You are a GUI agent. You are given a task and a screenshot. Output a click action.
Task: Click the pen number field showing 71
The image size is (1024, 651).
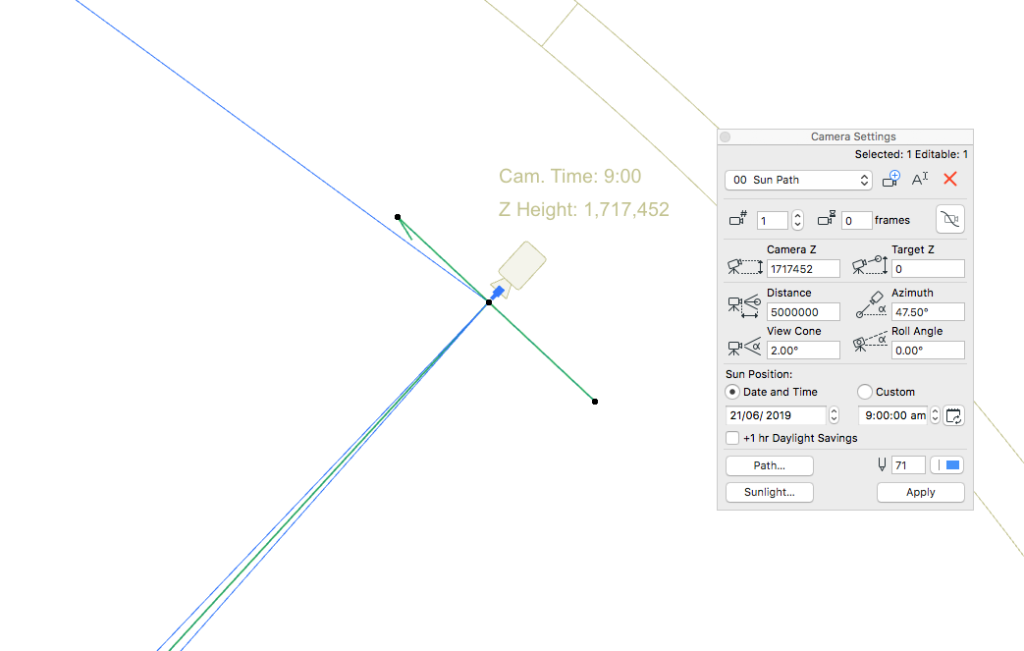pos(908,465)
